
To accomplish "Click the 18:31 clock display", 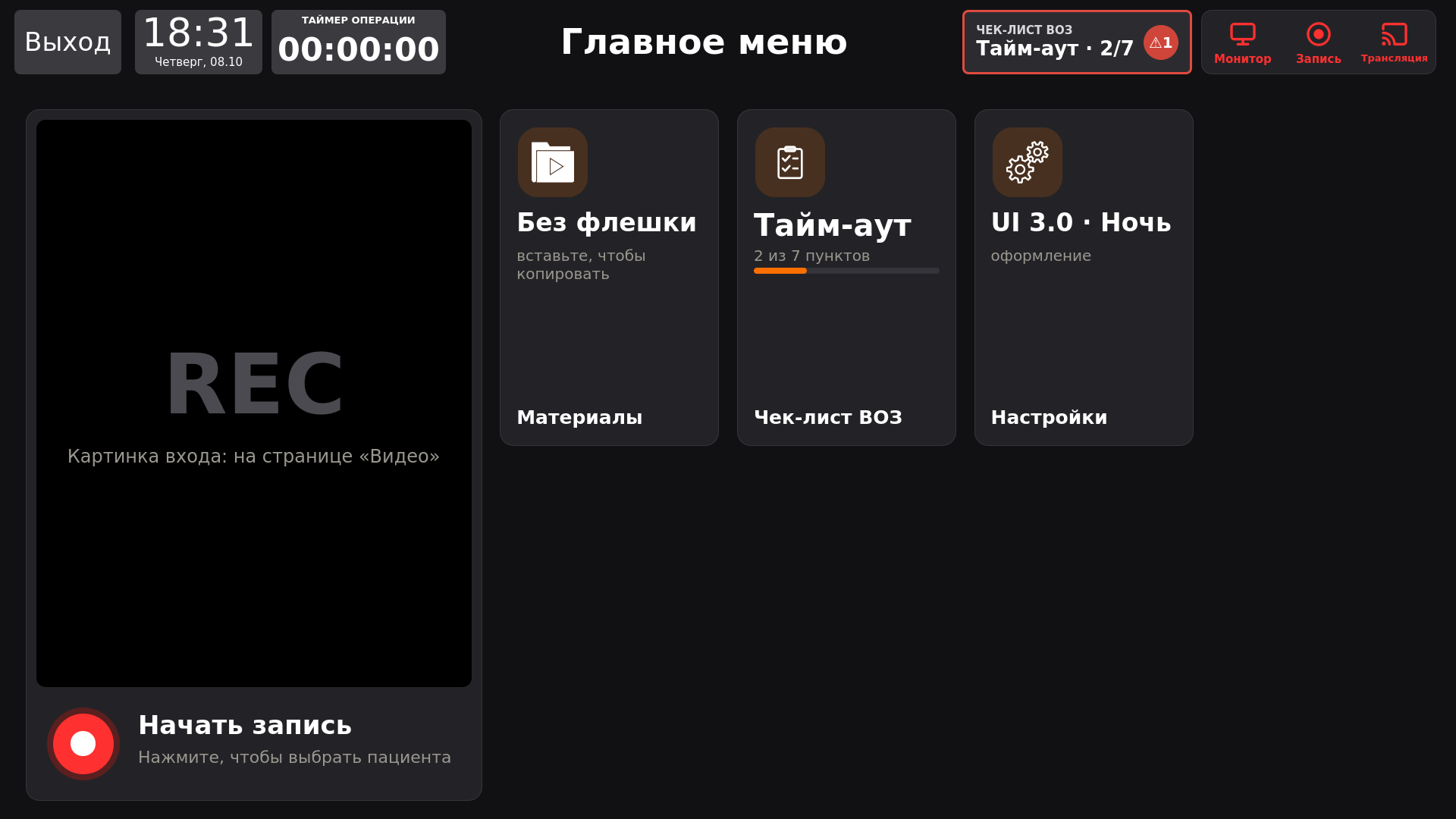I will (199, 33).
